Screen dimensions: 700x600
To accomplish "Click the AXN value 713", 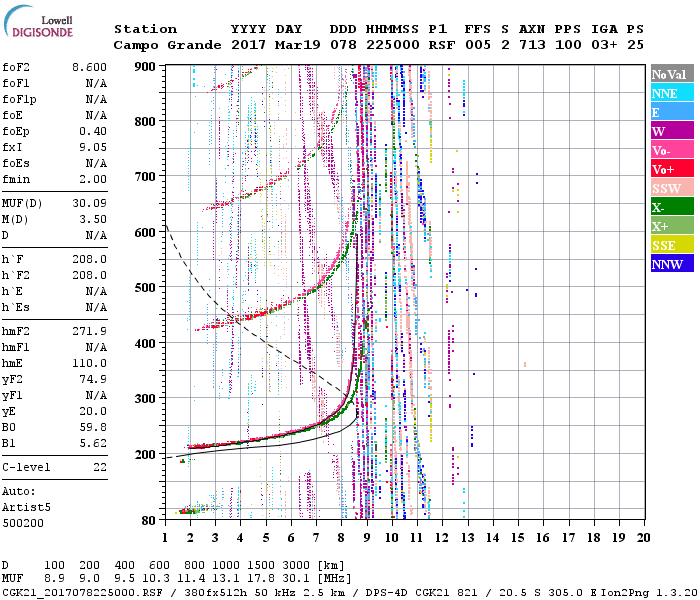I will 532,45.
